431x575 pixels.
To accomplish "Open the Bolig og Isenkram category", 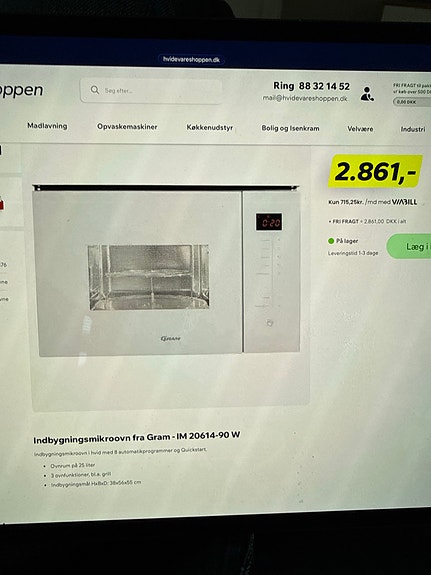I will (x=290, y=128).
